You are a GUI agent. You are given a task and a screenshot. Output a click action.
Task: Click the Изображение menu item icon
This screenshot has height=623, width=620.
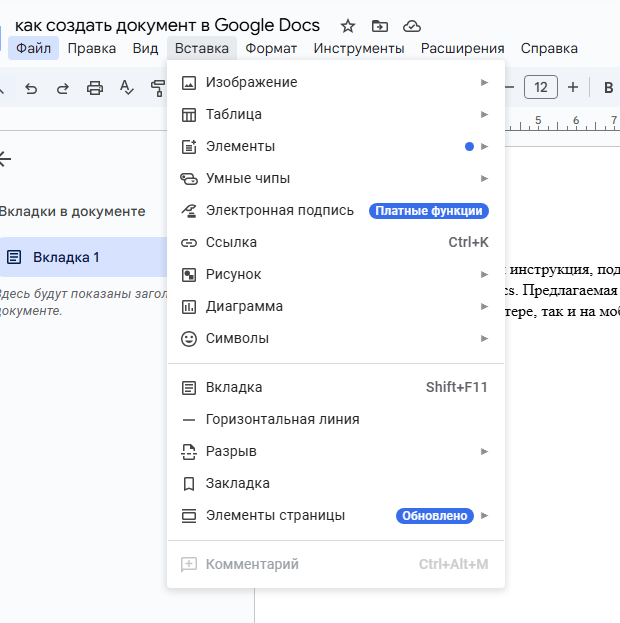tap(189, 83)
